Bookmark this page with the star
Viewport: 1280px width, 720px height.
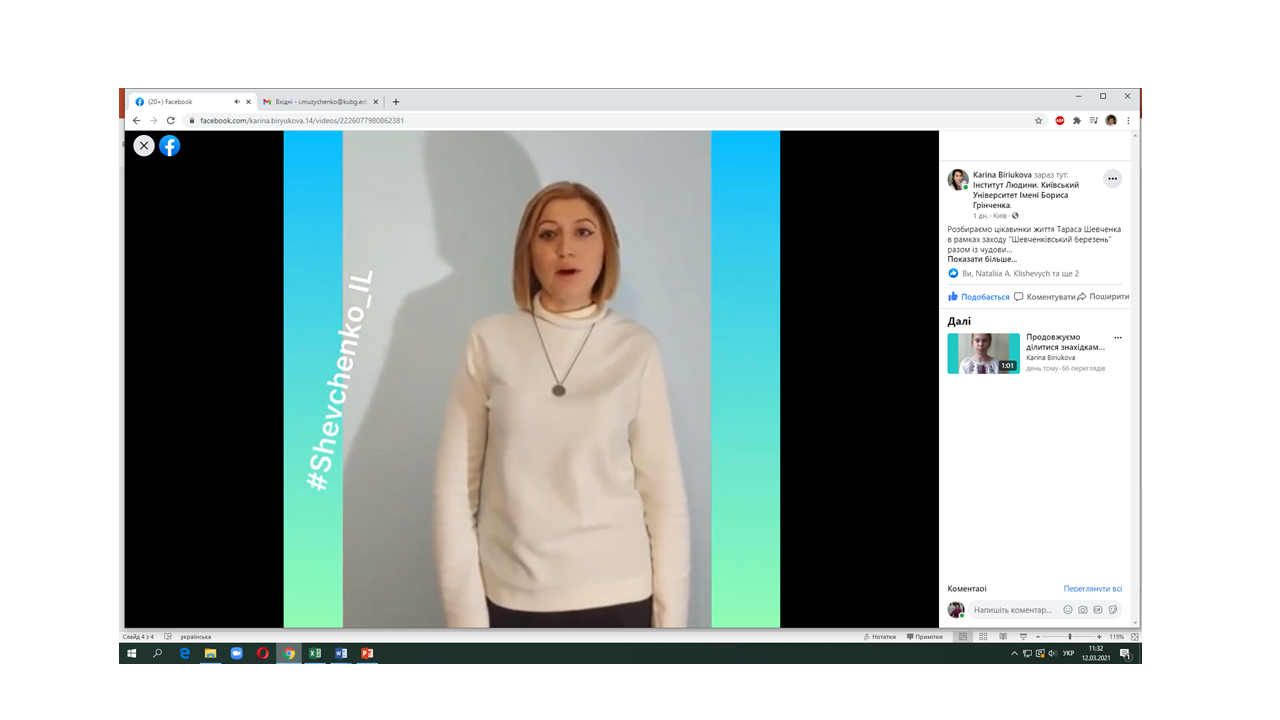1039,121
